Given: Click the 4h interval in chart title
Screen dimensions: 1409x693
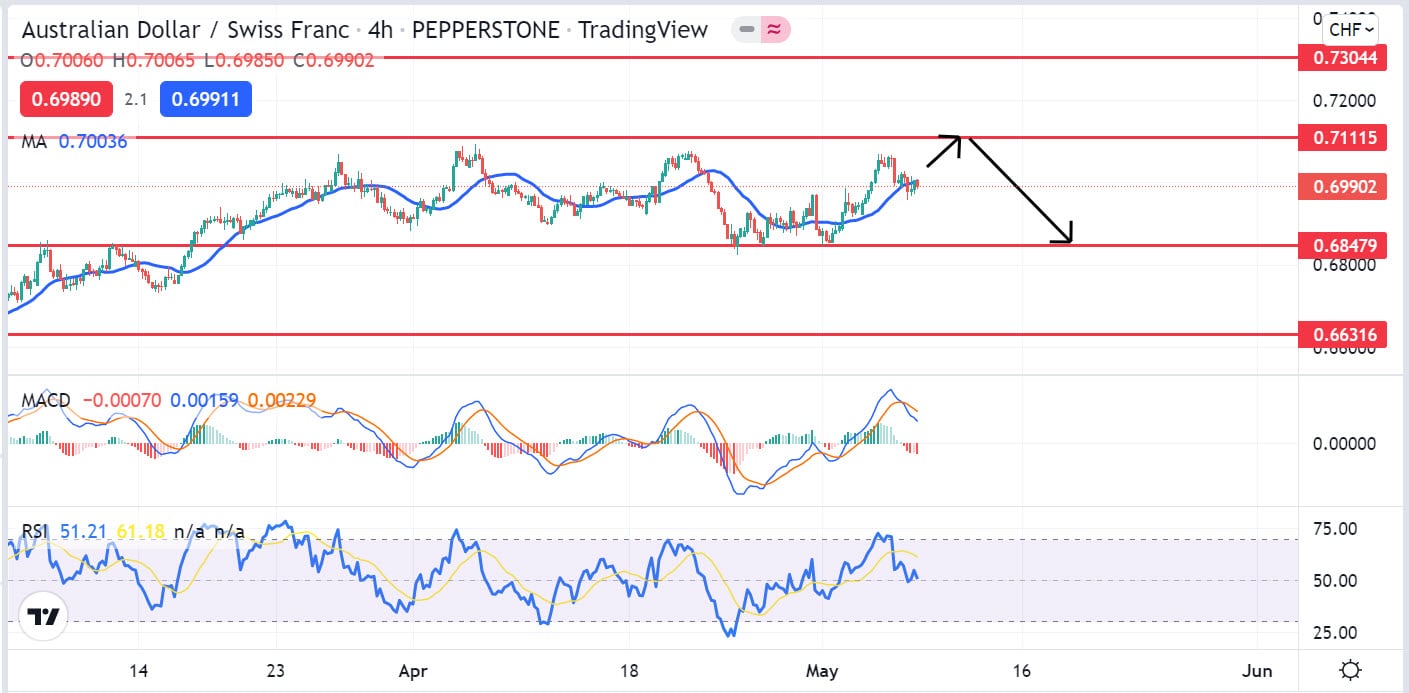Looking at the screenshot, I should (380, 30).
